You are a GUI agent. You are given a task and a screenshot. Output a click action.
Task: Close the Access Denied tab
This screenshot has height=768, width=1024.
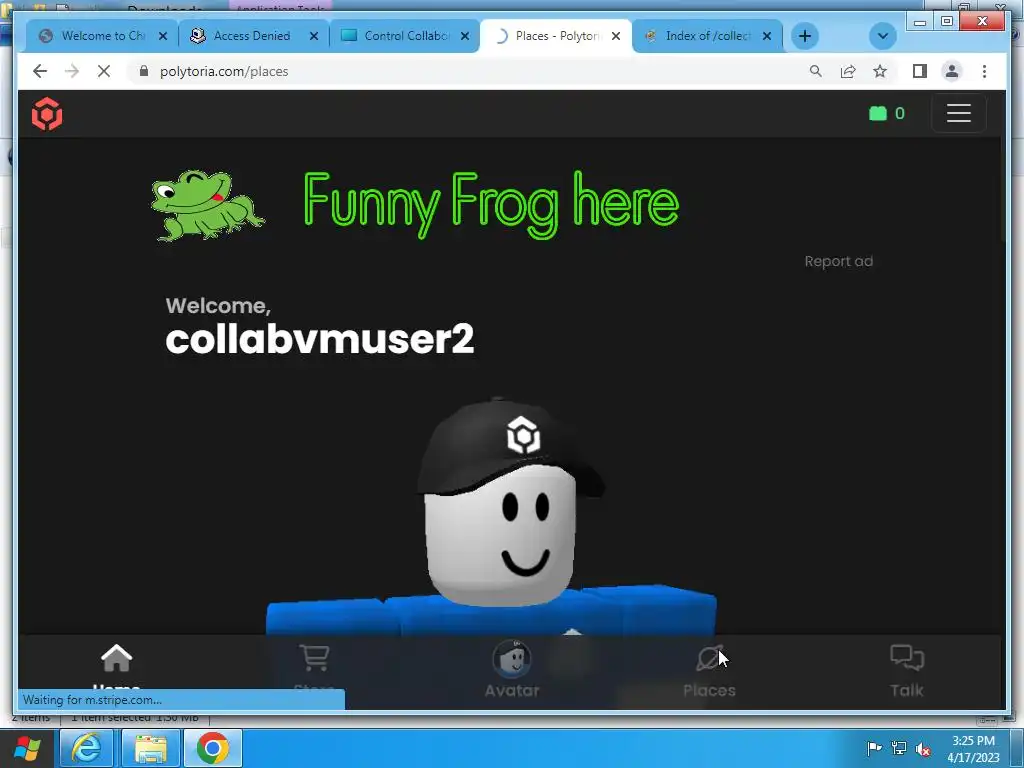[x=313, y=36]
